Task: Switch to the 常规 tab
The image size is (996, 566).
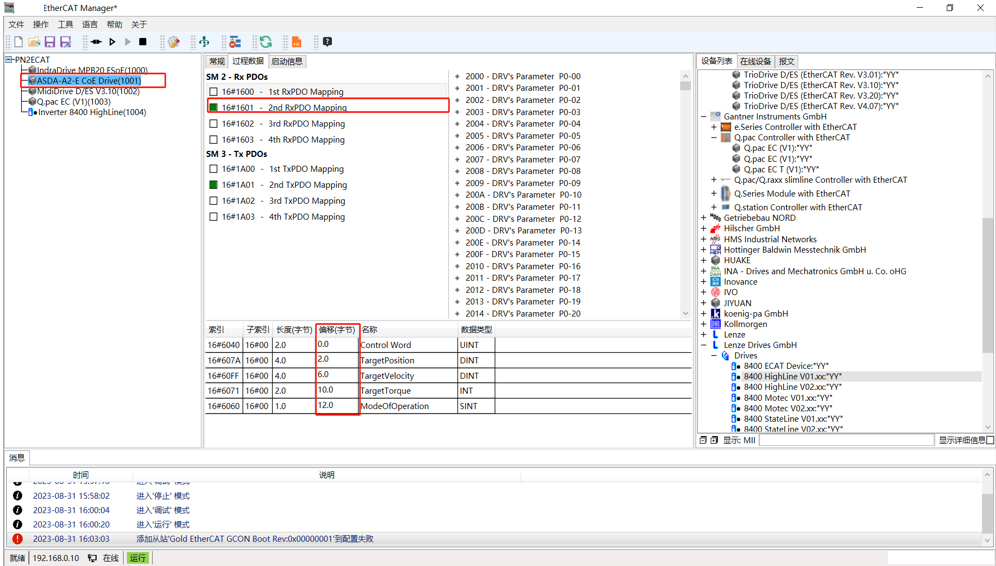Action: pyautogui.click(x=217, y=62)
